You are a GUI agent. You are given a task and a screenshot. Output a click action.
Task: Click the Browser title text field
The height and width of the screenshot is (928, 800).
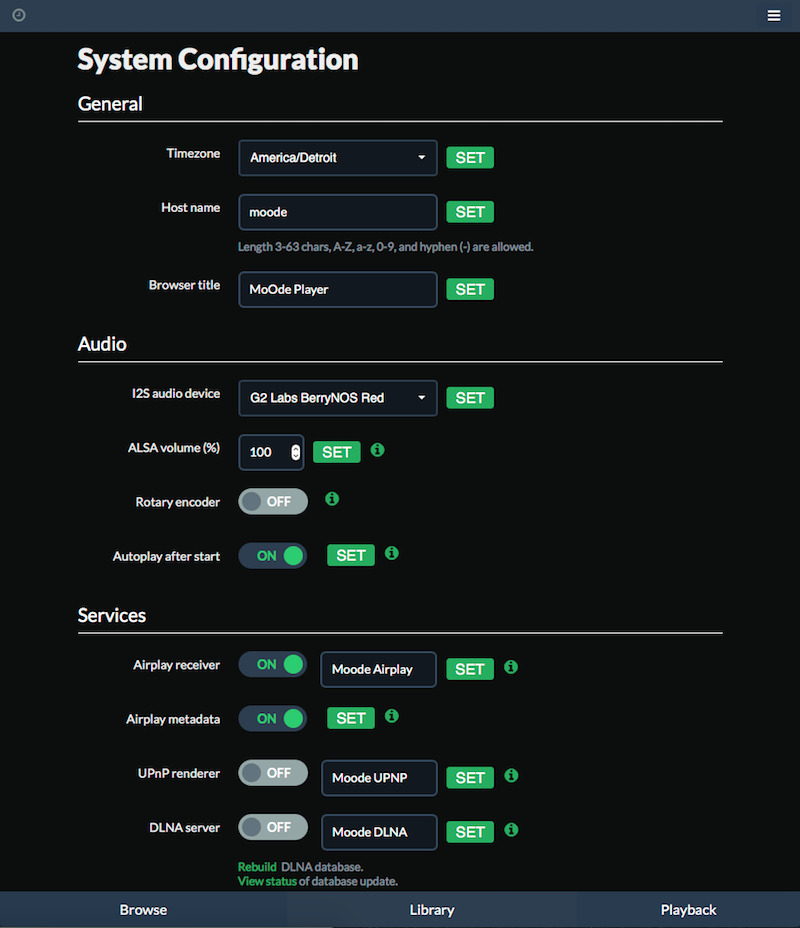(x=338, y=289)
